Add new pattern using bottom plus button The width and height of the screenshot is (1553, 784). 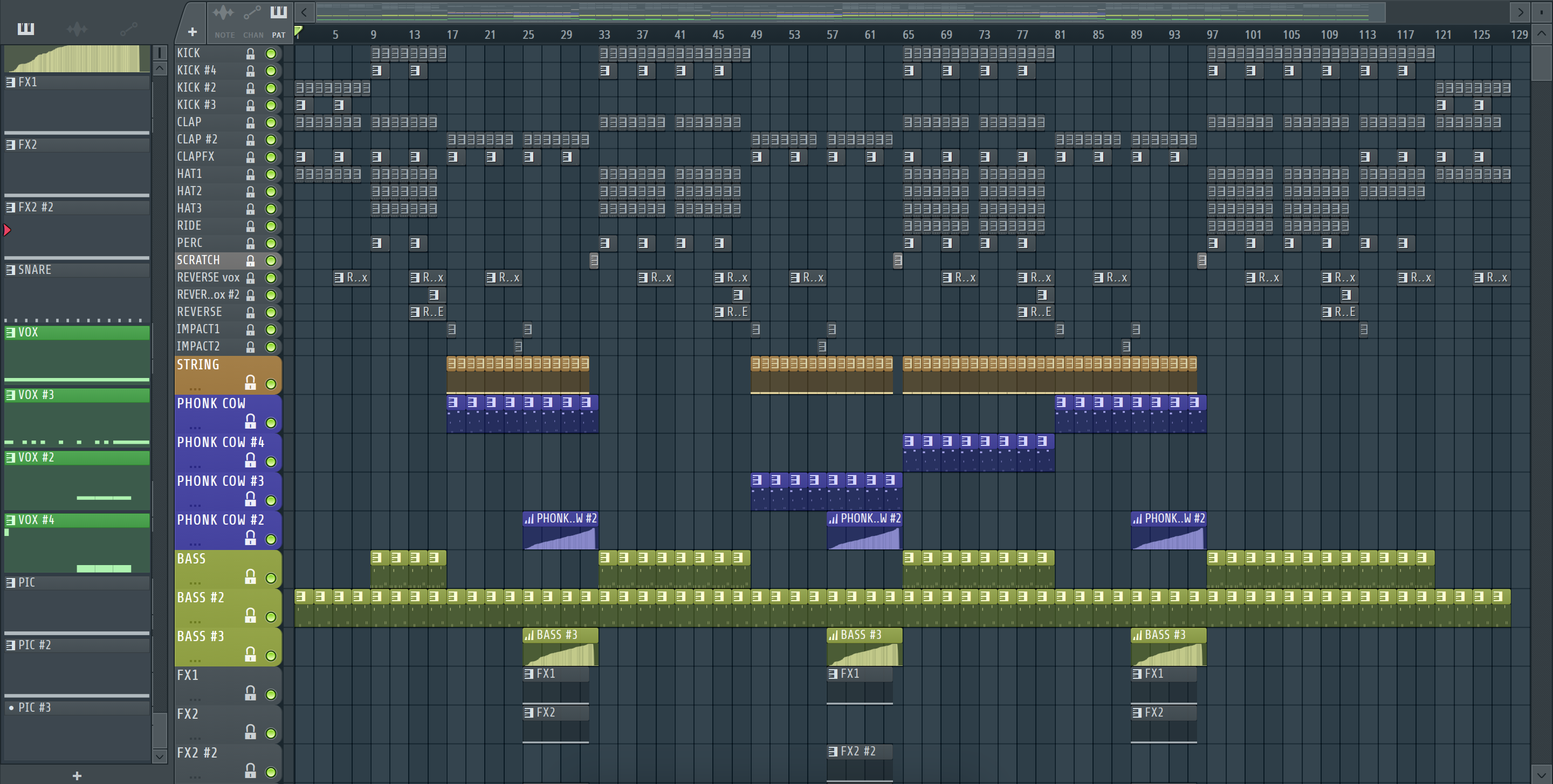[77, 775]
